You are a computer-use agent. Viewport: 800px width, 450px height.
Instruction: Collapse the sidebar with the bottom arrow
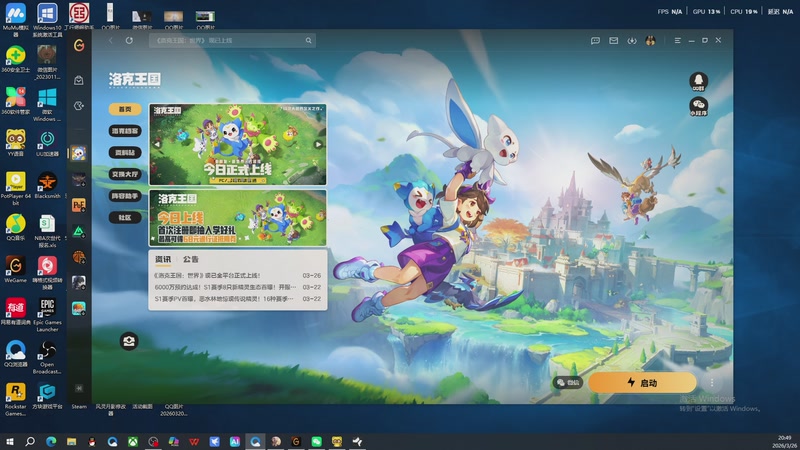(x=79, y=388)
